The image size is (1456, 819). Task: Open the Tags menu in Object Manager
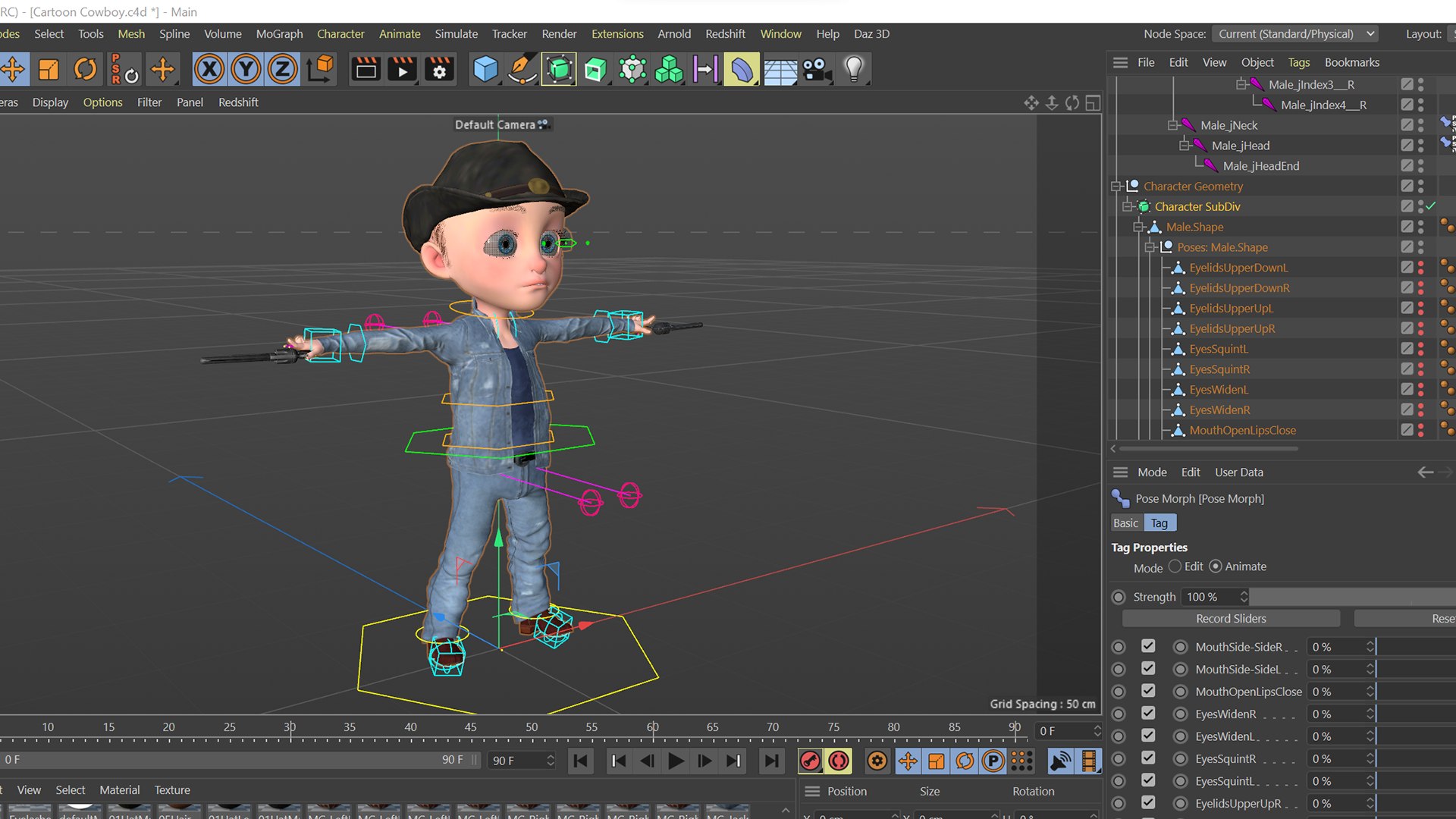coord(1298,62)
